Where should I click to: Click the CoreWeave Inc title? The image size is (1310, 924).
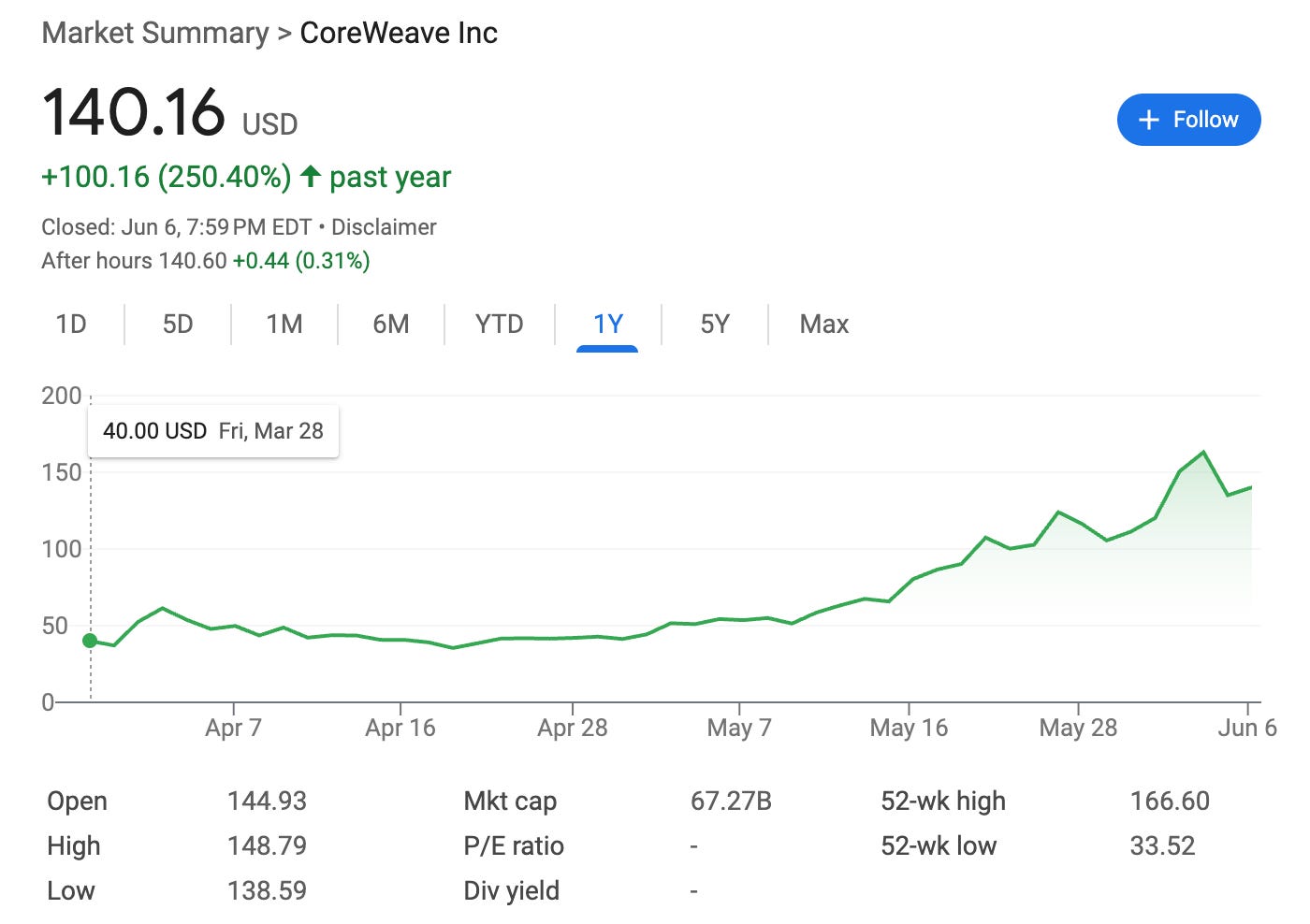pyautogui.click(x=399, y=33)
